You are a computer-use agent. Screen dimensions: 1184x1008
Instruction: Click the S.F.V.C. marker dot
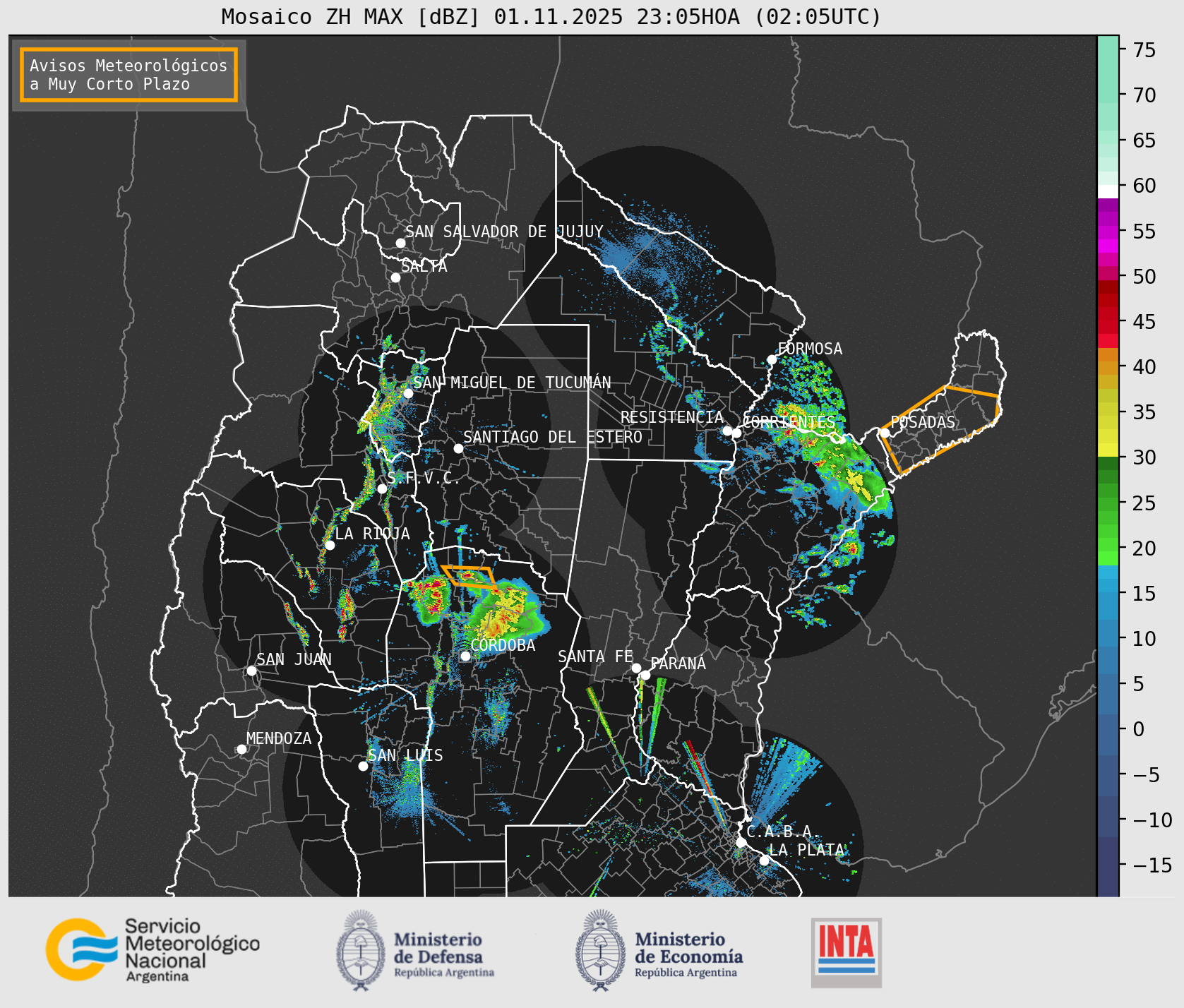pyautogui.click(x=382, y=488)
